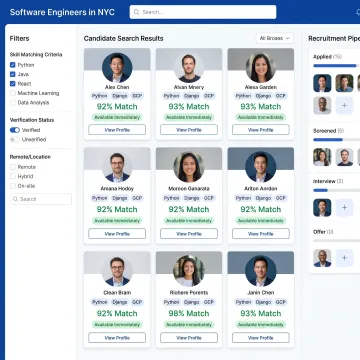Screen dimensions: 360x360
Task: Check the Data Analysis skill filter
Action: (x=13, y=103)
